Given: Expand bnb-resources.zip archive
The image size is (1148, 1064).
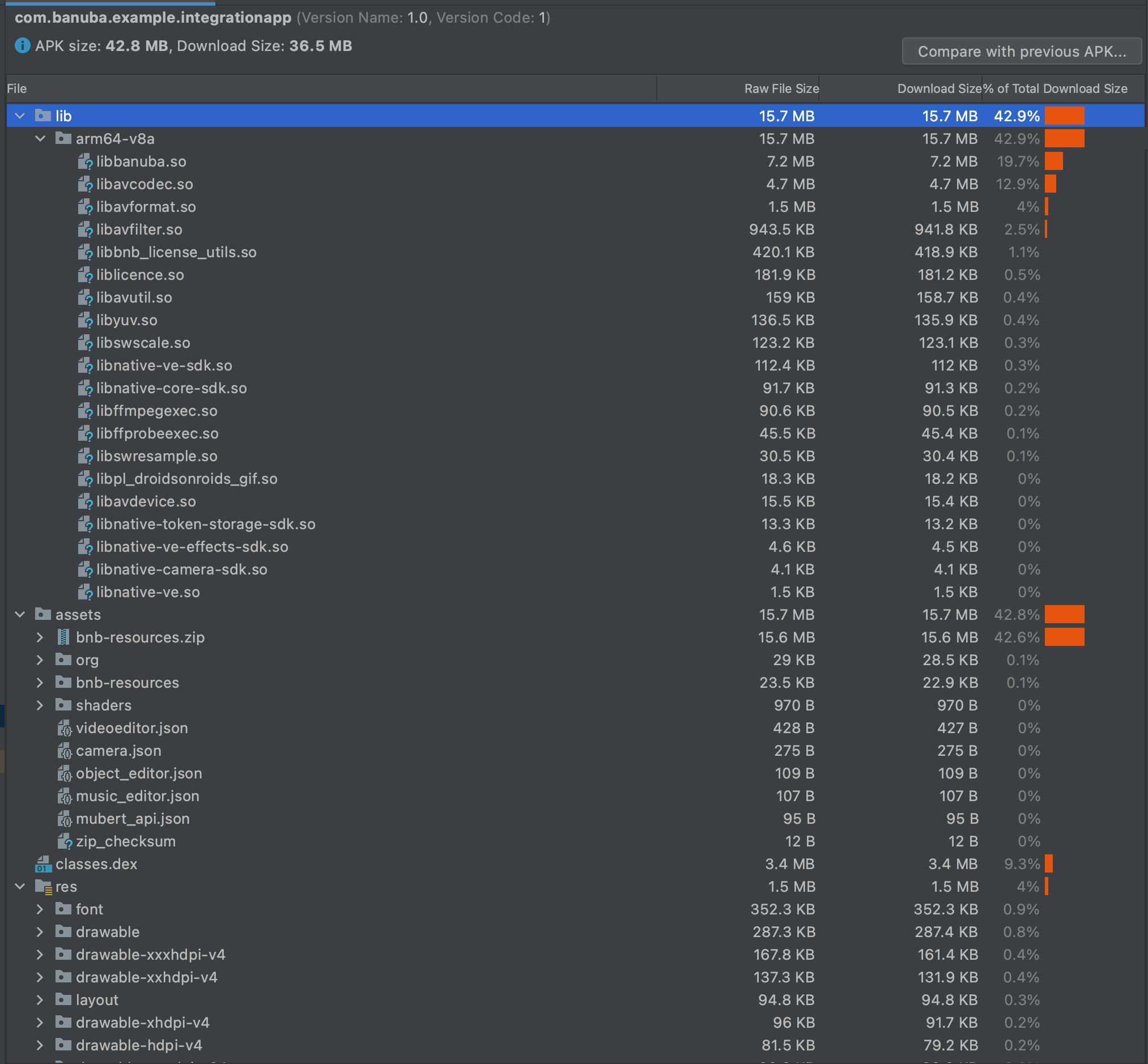Looking at the screenshot, I should [40, 637].
